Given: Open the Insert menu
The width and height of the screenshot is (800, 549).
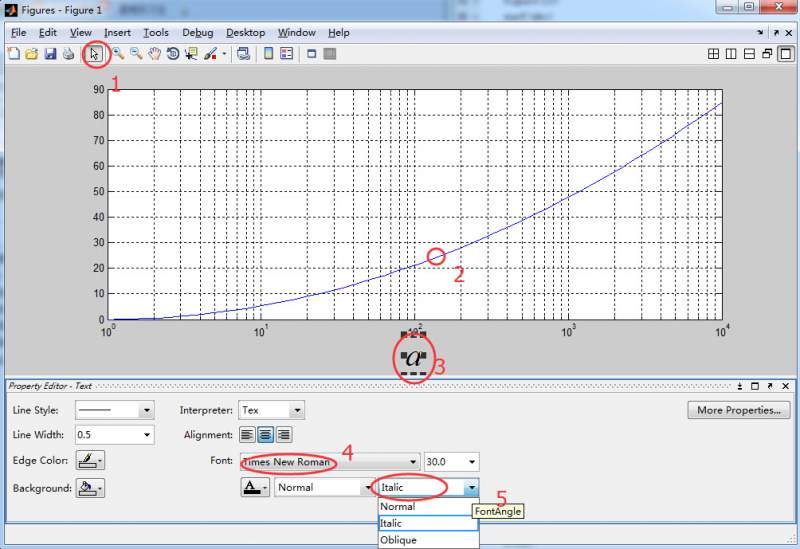Looking at the screenshot, I should click(117, 33).
